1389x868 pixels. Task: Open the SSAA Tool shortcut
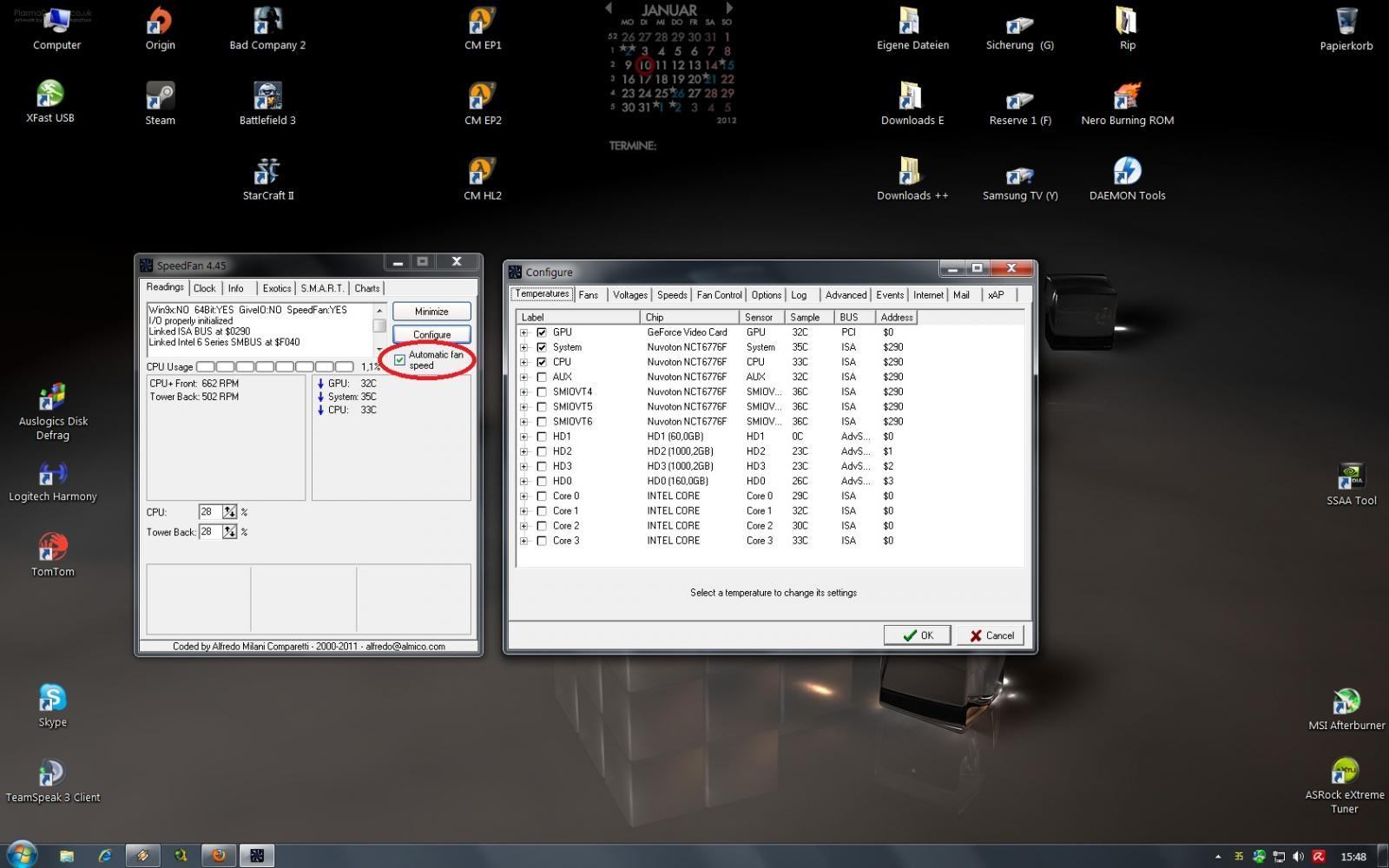[x=1352, y=484]
